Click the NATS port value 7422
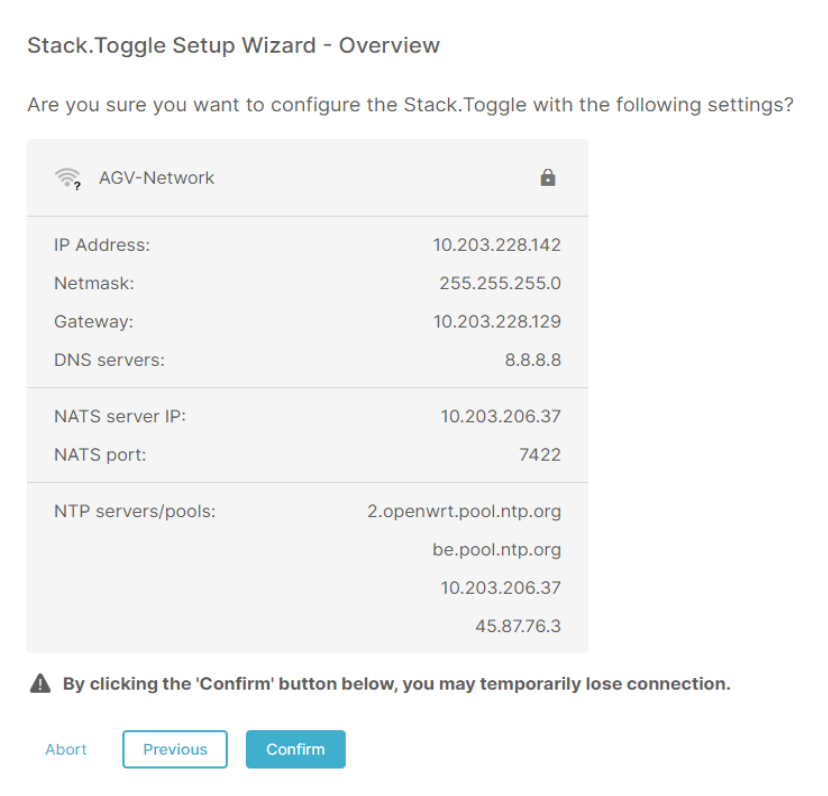 540,455
